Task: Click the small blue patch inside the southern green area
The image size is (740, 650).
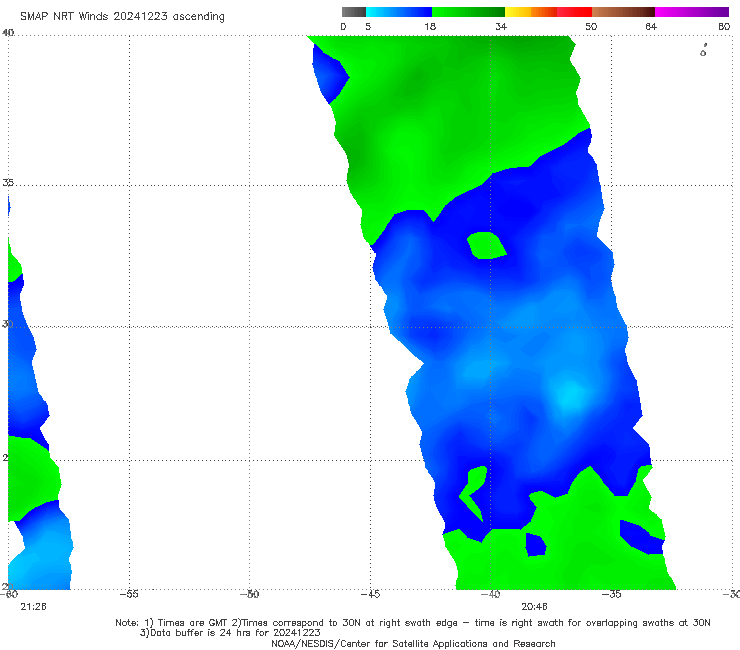Action: [x=536, y=544]
